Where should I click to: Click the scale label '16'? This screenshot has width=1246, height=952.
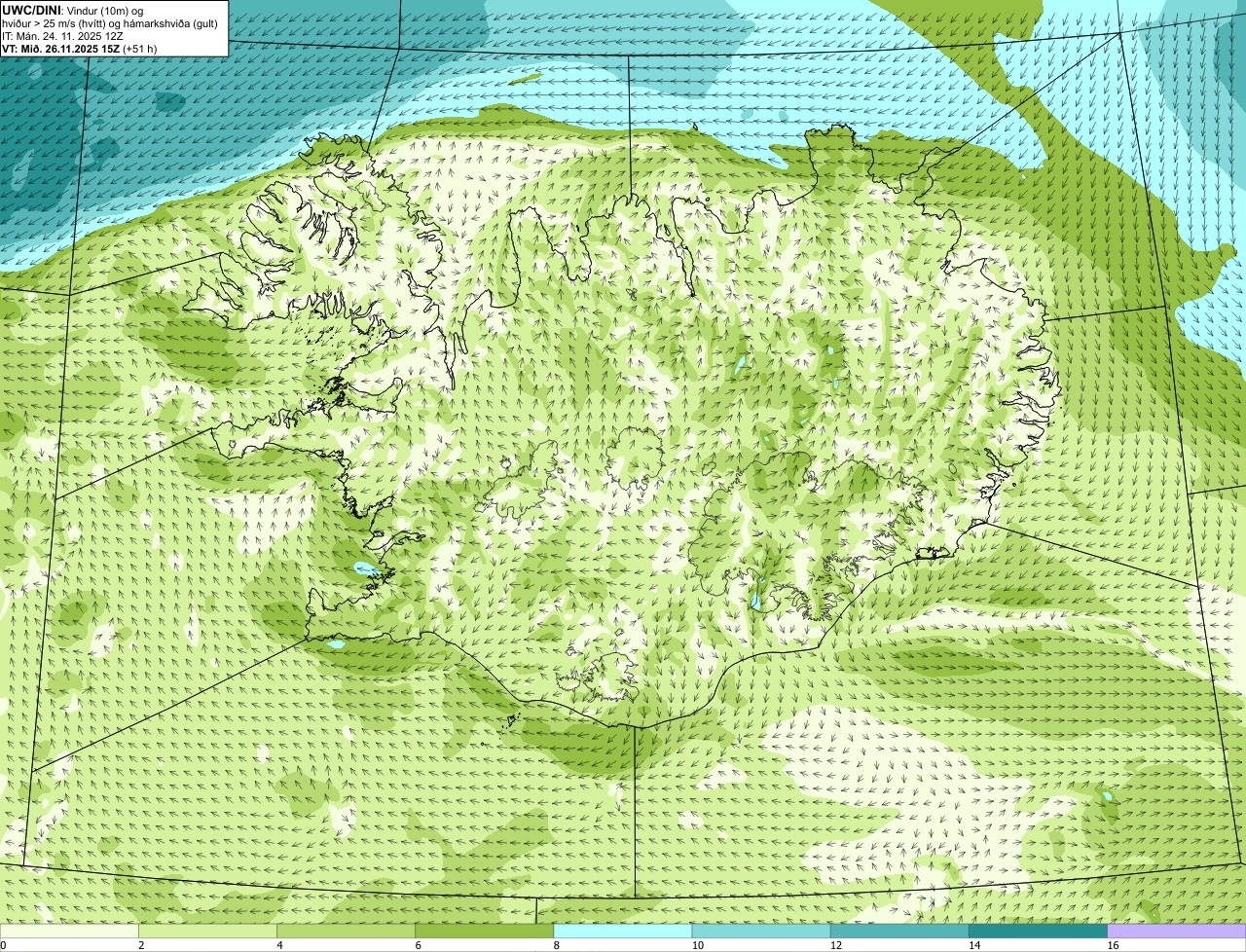pyautogui.click(x=1113, y=945)
